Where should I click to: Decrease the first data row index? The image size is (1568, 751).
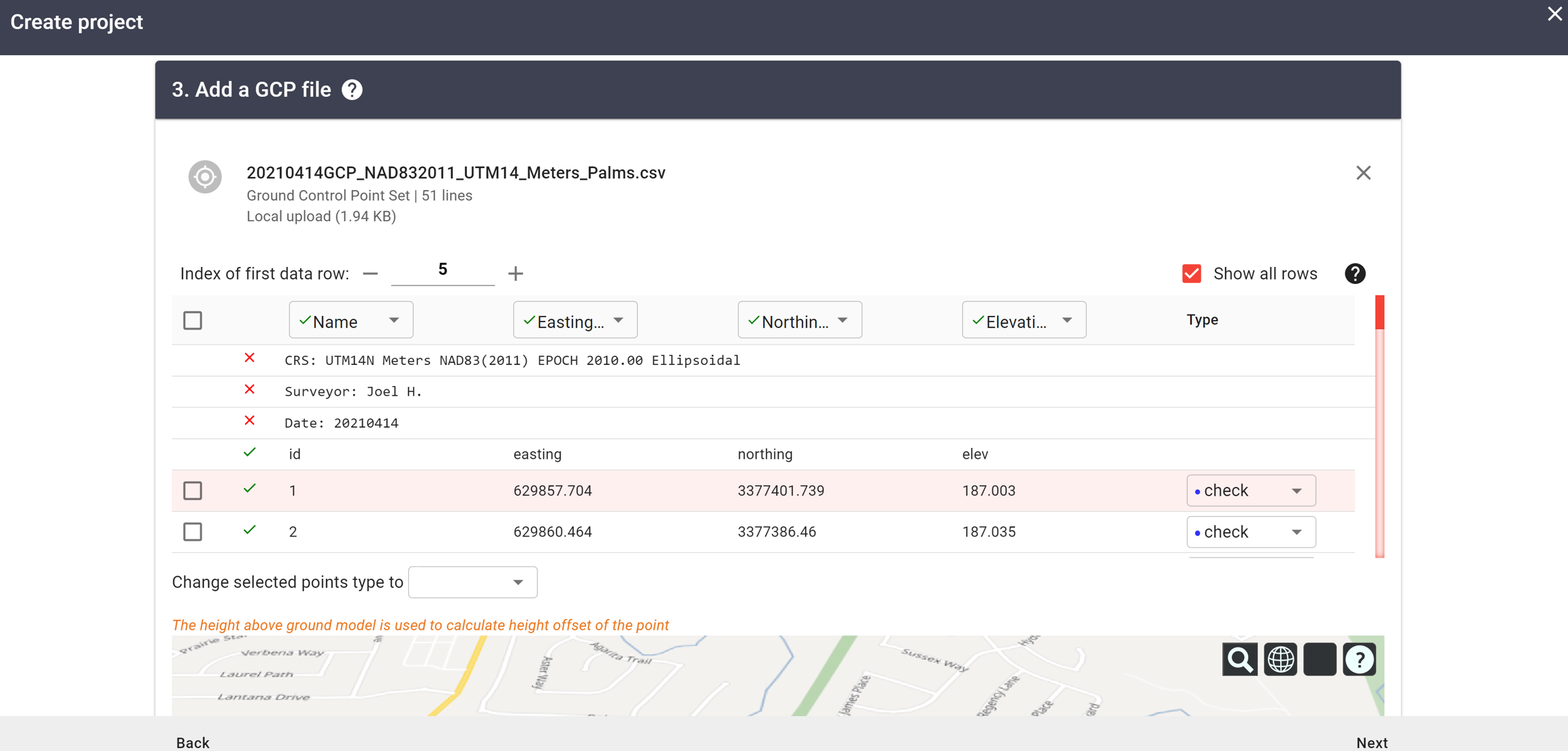(370, 274)
